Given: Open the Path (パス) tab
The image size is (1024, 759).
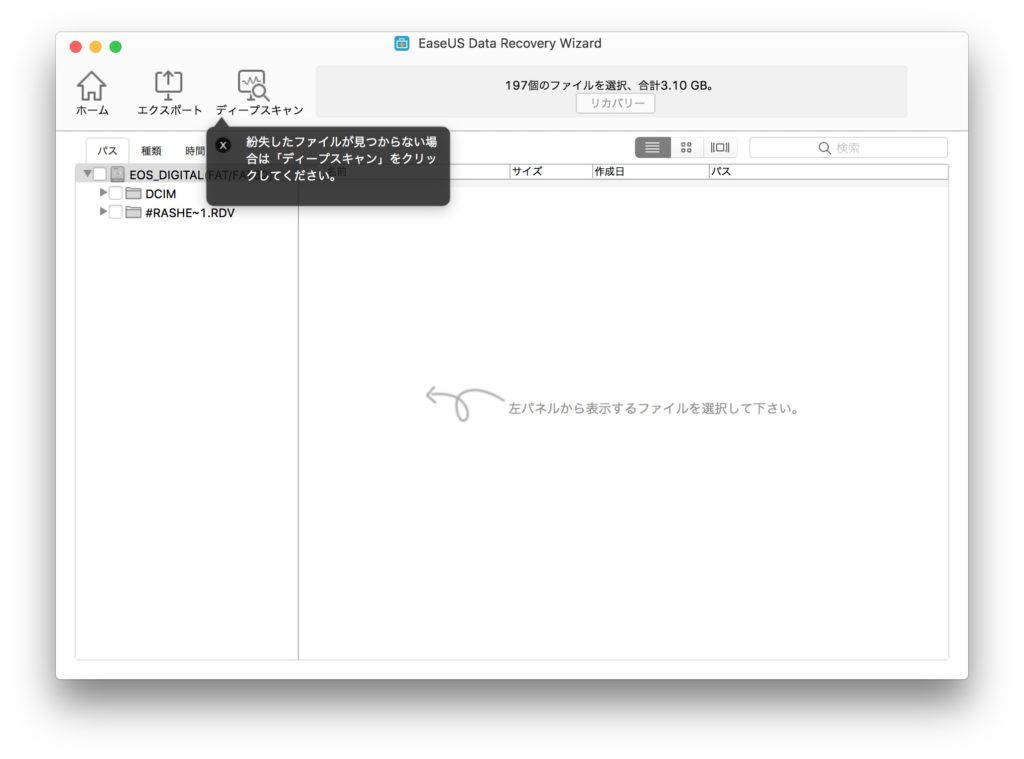Looking at the screenshot, I should [107, 151].
